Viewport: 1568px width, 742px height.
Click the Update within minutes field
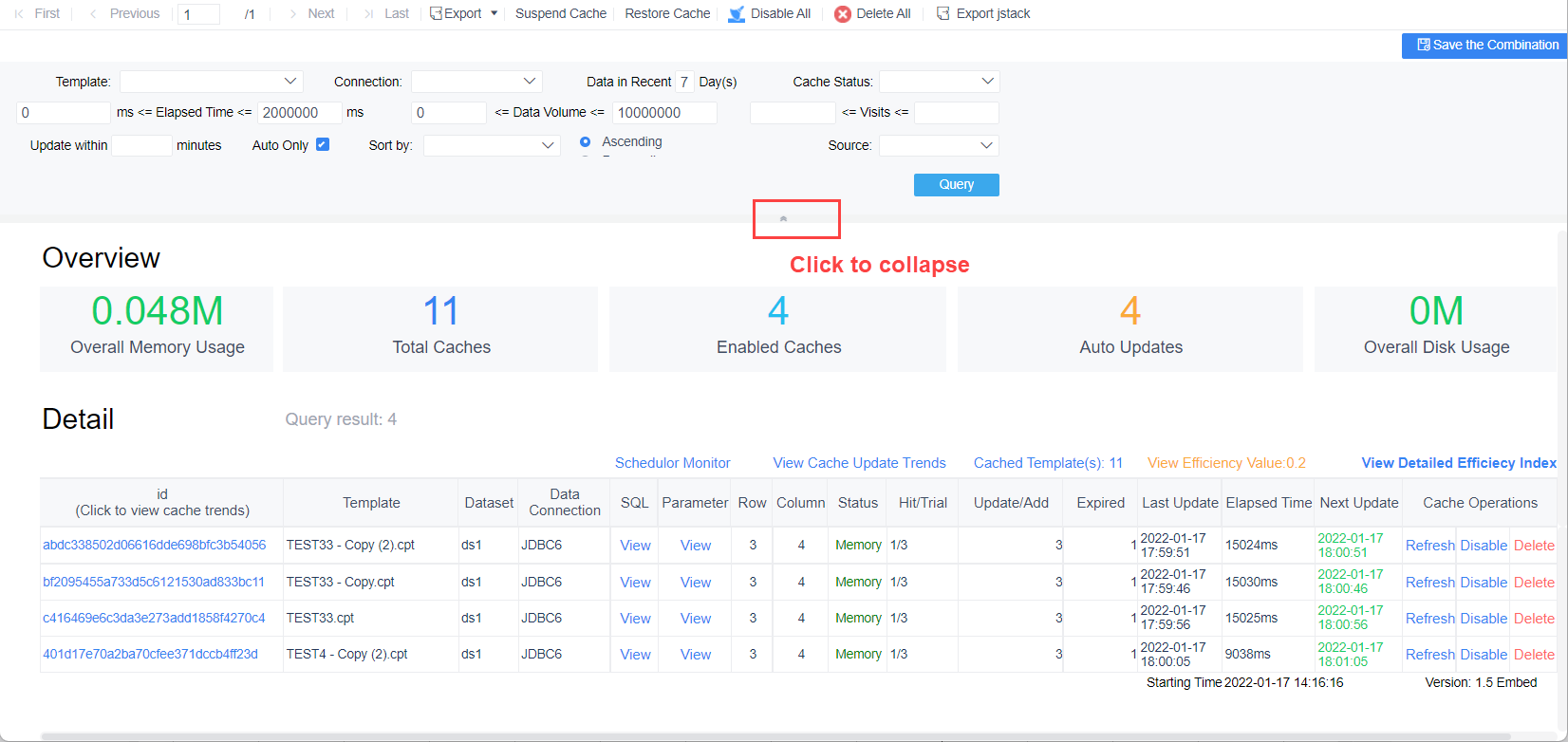(142, 145)
